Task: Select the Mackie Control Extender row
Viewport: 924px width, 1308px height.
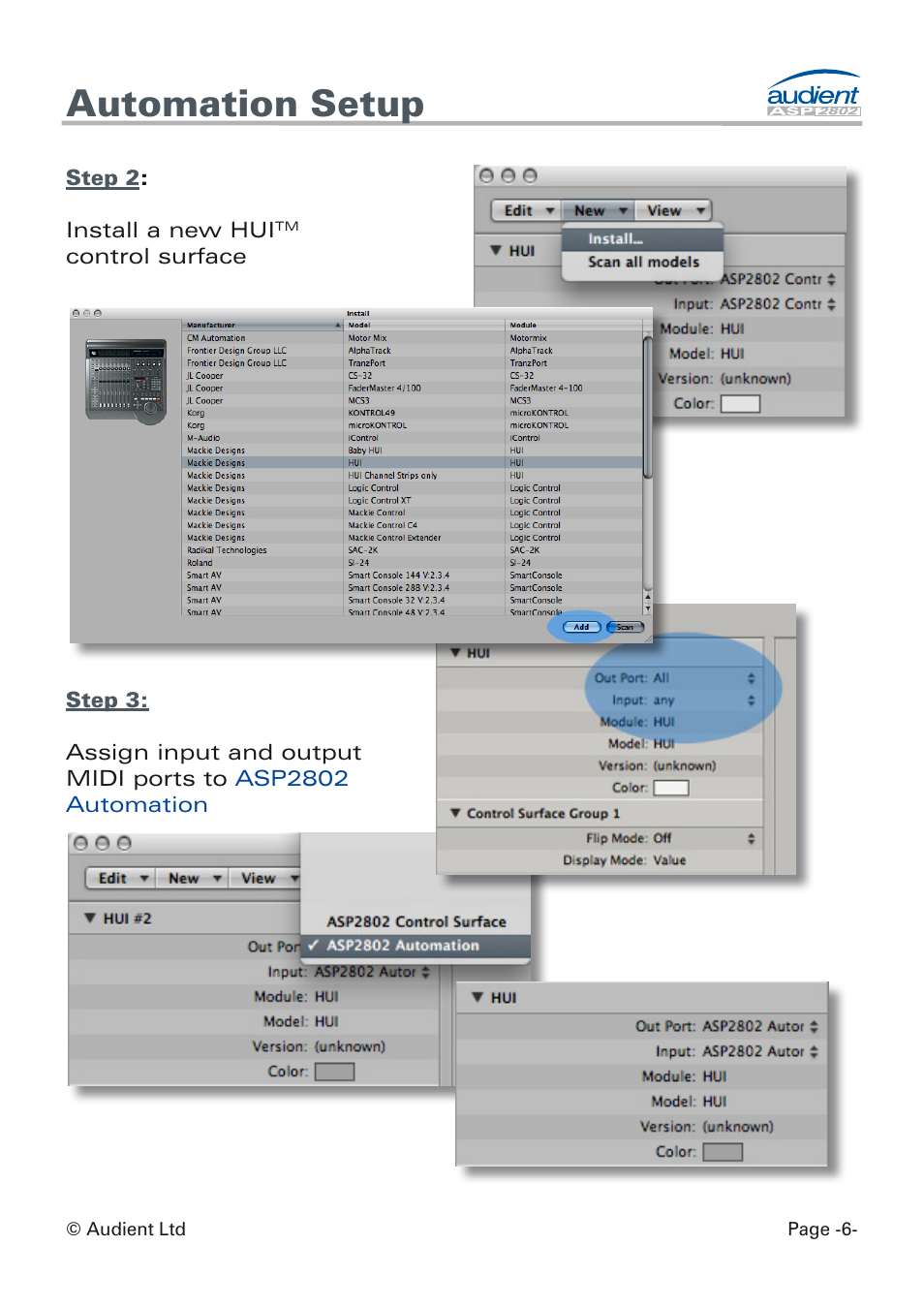Action: pyautogui.click(x=412, y=538)
